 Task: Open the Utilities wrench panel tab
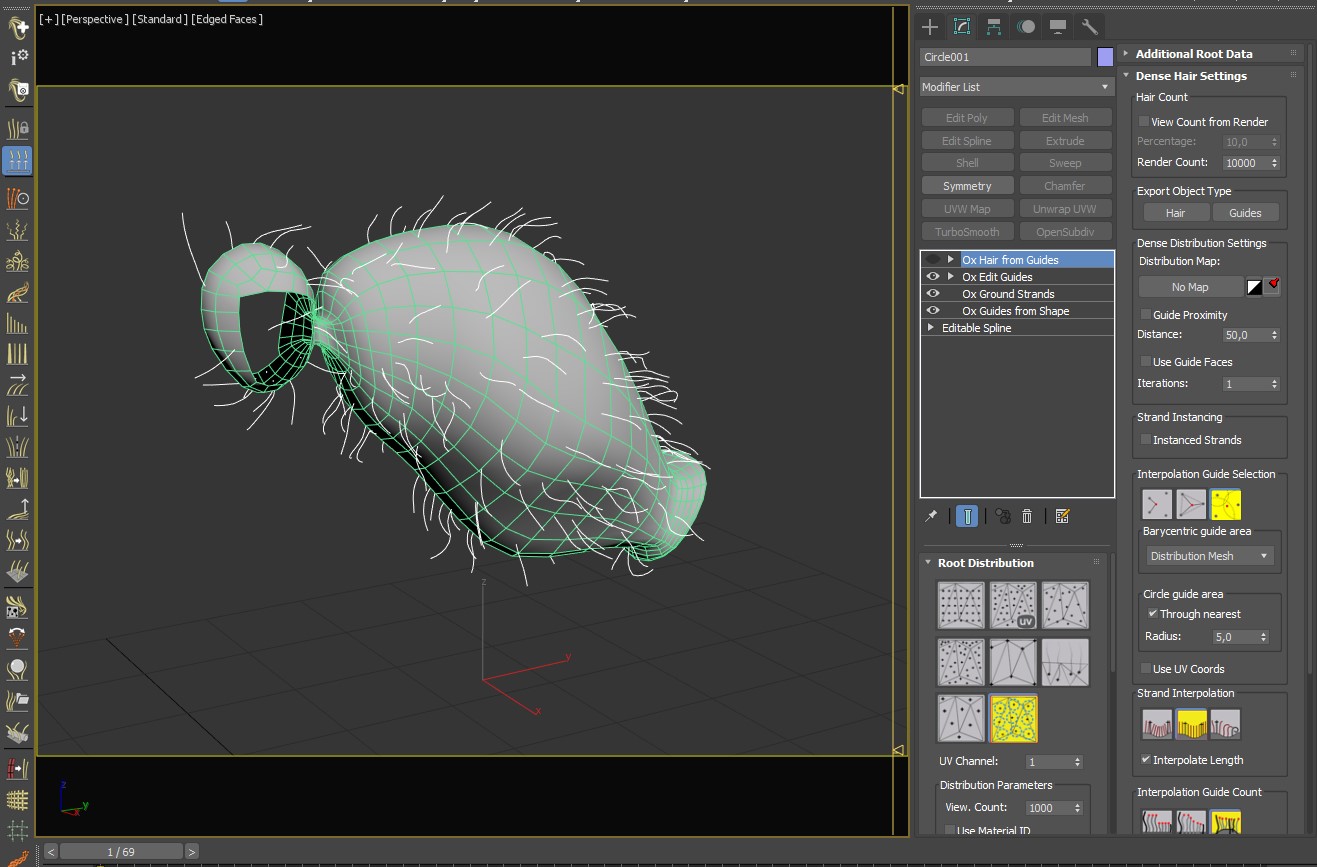pos(1090,27)
